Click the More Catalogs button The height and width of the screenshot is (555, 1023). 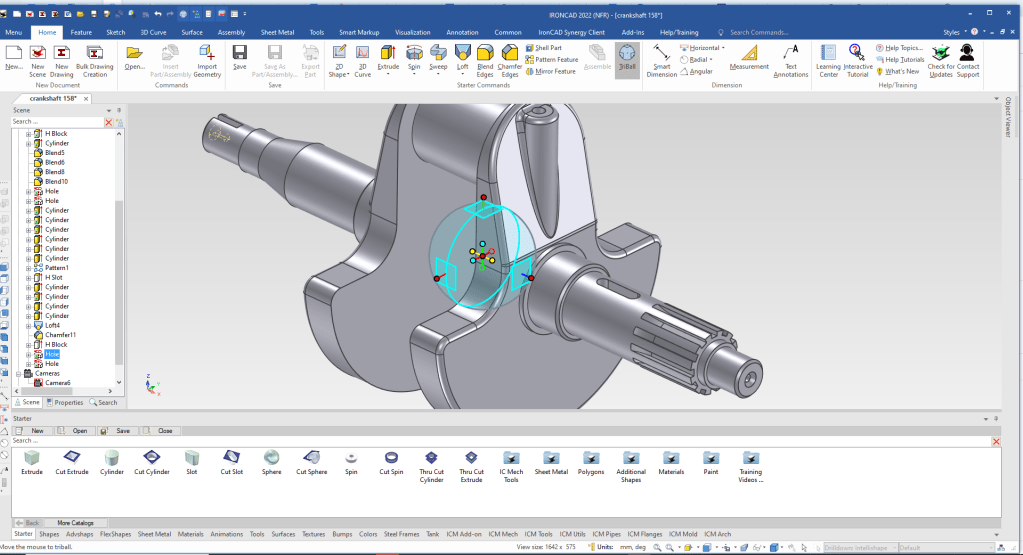(75, 522)
